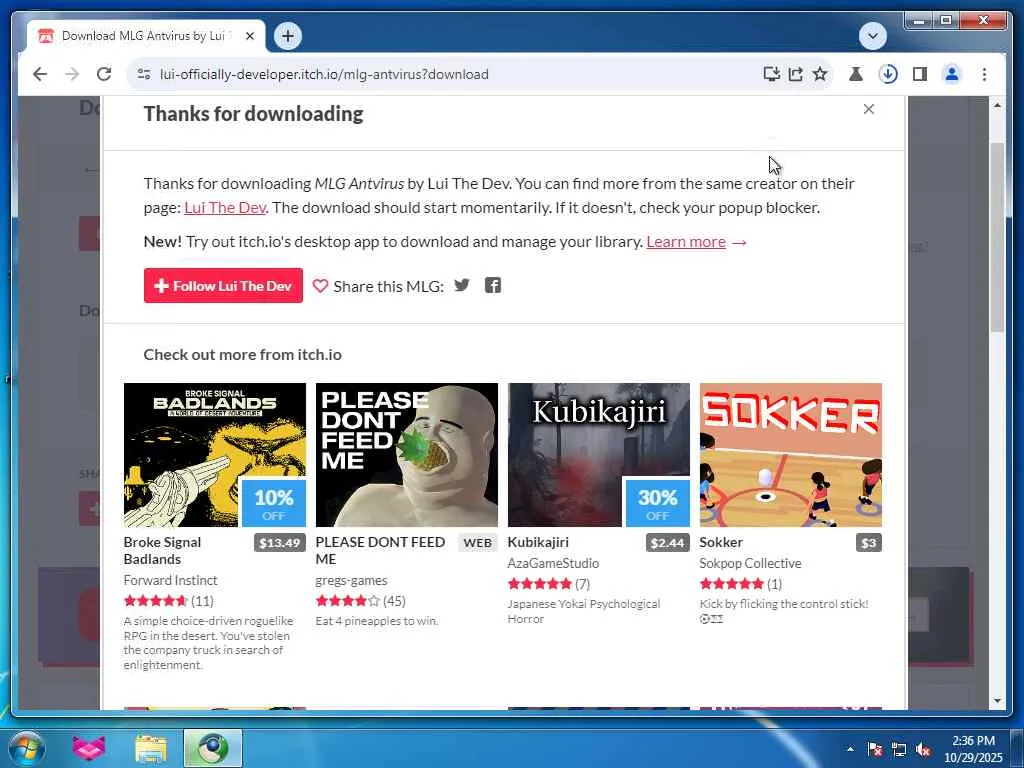
Task: Toggle the browser side panel
Action: click(x=920, y=74)
